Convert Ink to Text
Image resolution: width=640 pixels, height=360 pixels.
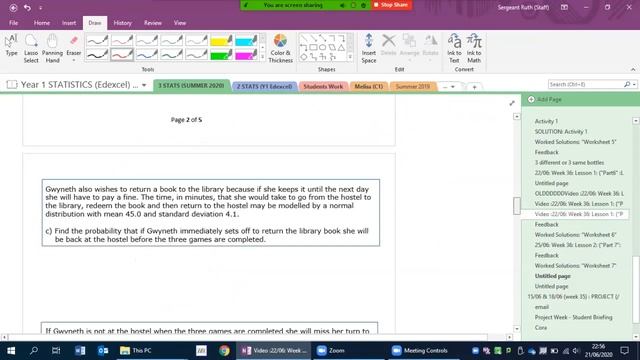tap(454, 48)
